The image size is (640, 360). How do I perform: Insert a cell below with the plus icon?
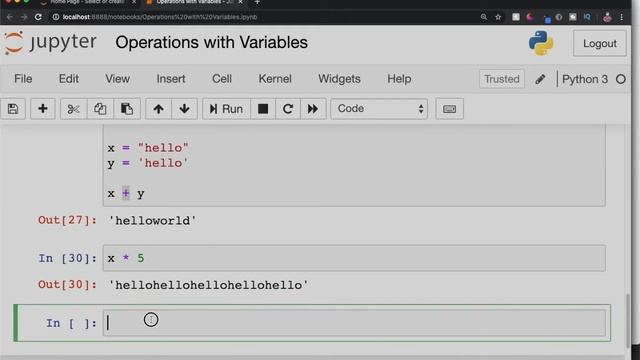[x=42, y=109]
